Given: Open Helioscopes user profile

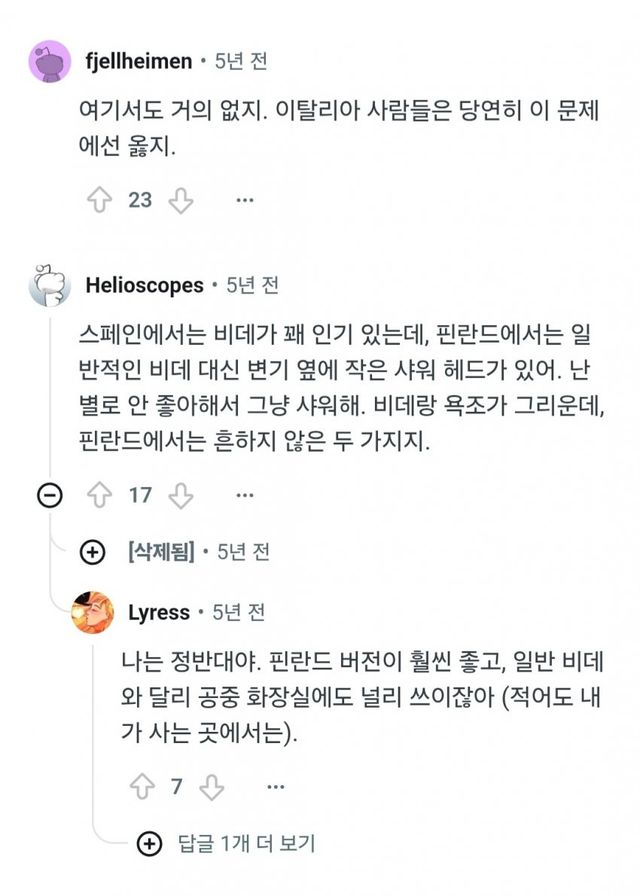Looking at the screenshot, I should (144, 285).
